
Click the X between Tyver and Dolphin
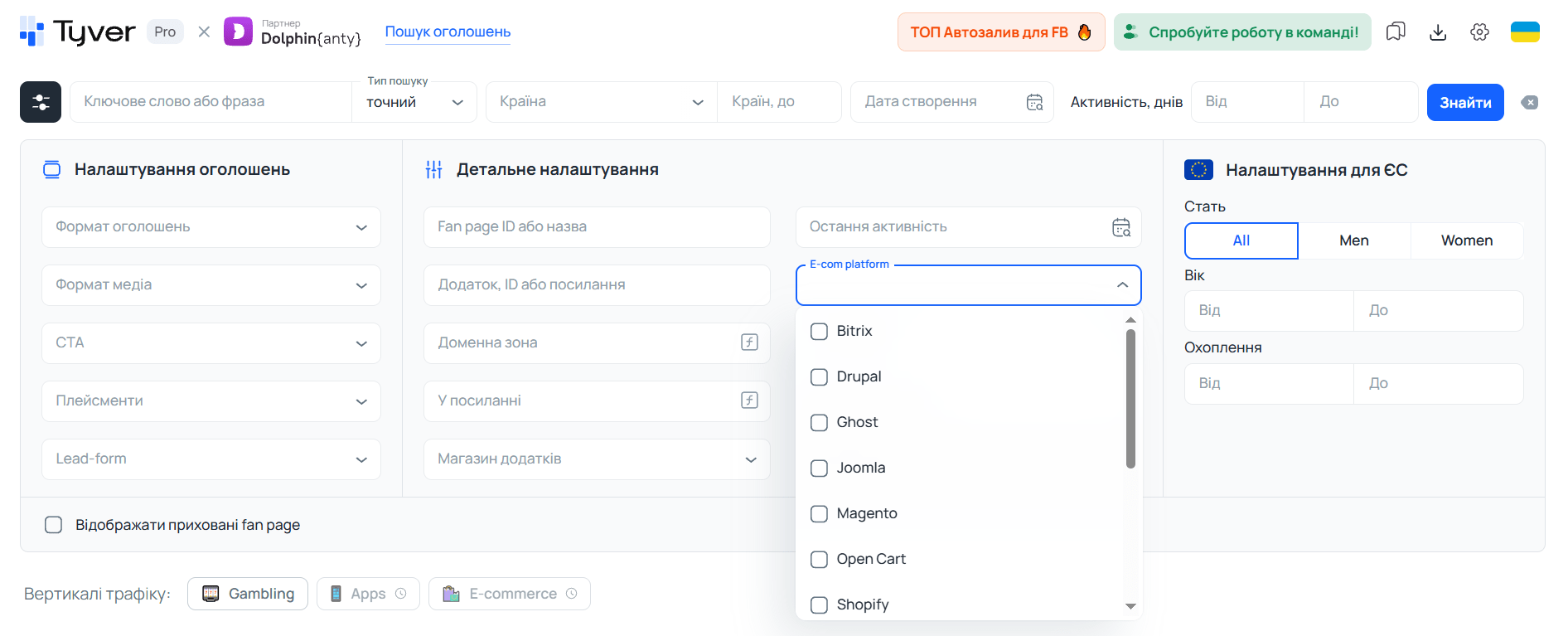(204, 32)
